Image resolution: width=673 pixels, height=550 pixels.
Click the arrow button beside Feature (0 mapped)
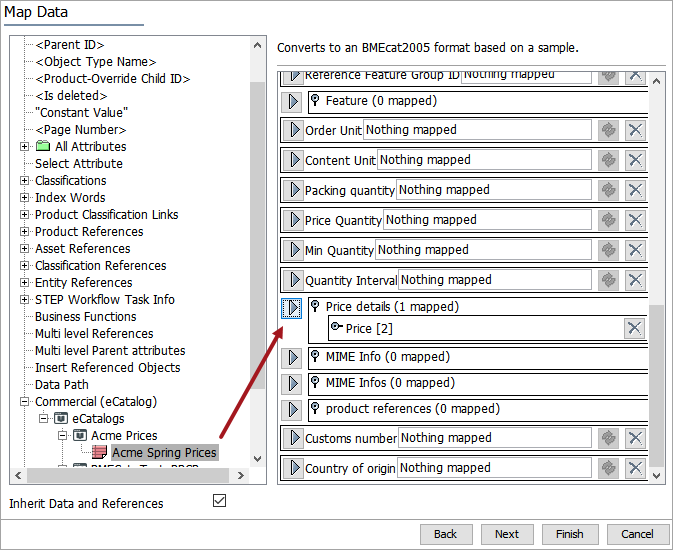click(292, 102)
